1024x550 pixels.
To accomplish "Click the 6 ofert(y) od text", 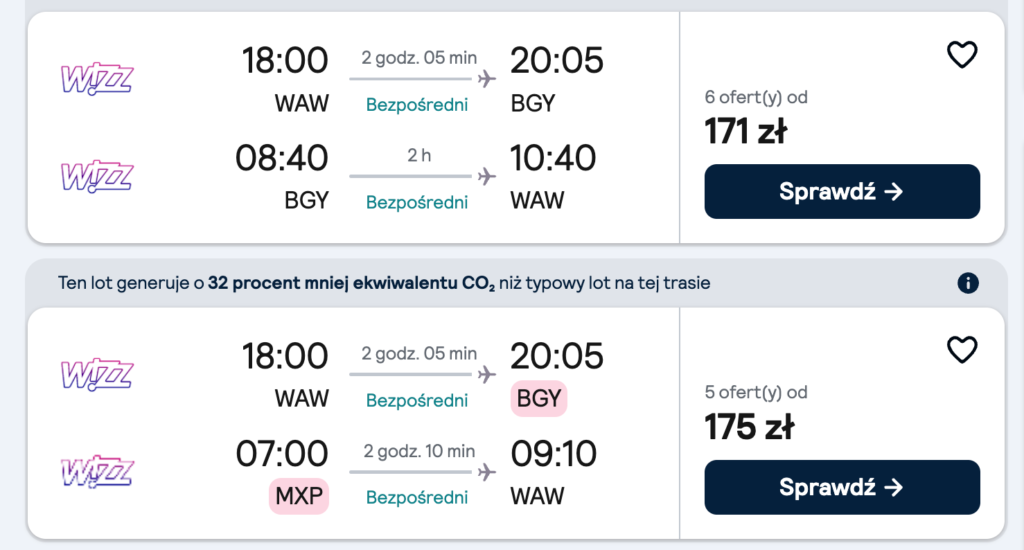I will 756,97.
